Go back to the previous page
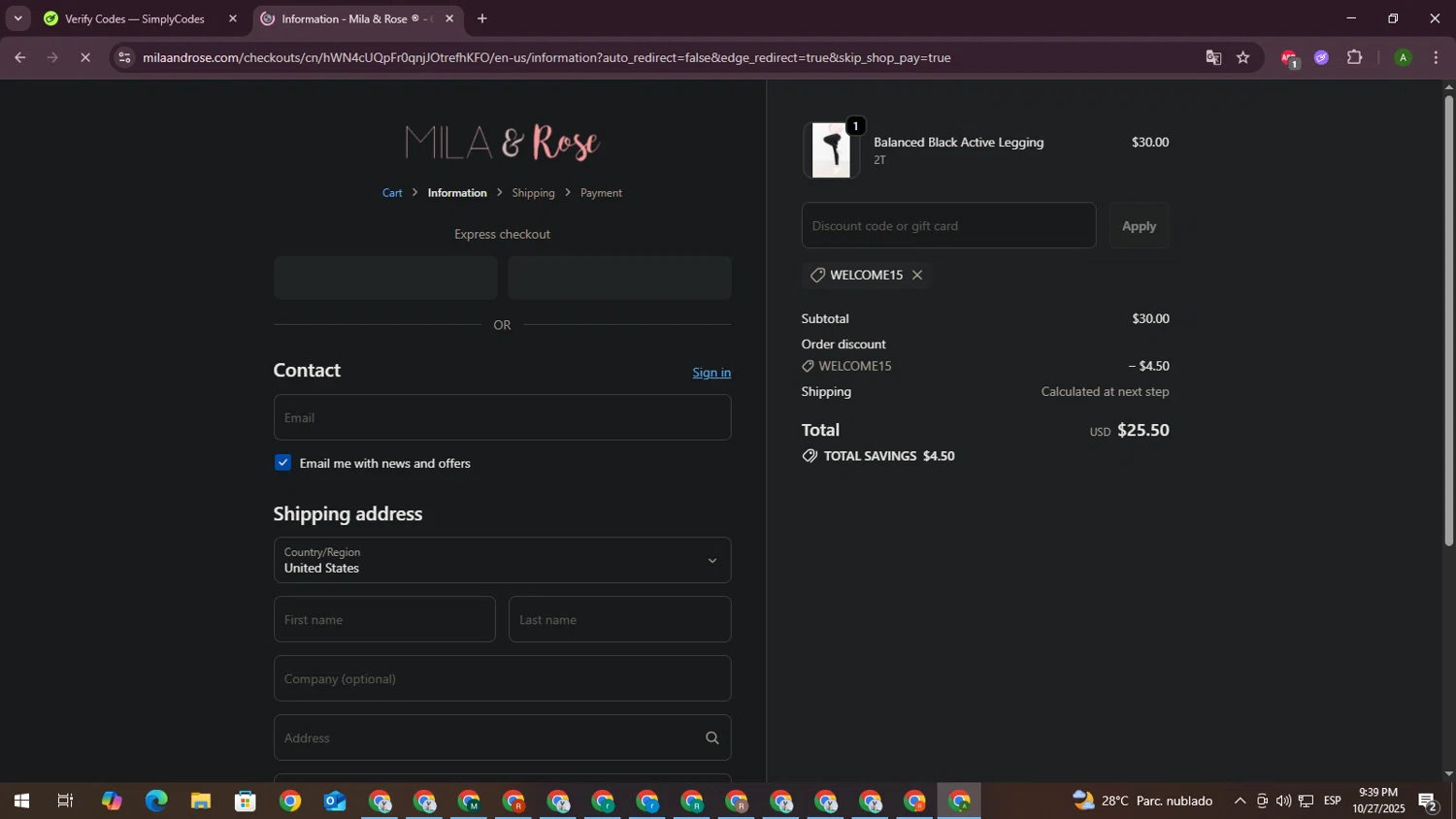This screenshot has width=1456, height=819. point(20,57)
